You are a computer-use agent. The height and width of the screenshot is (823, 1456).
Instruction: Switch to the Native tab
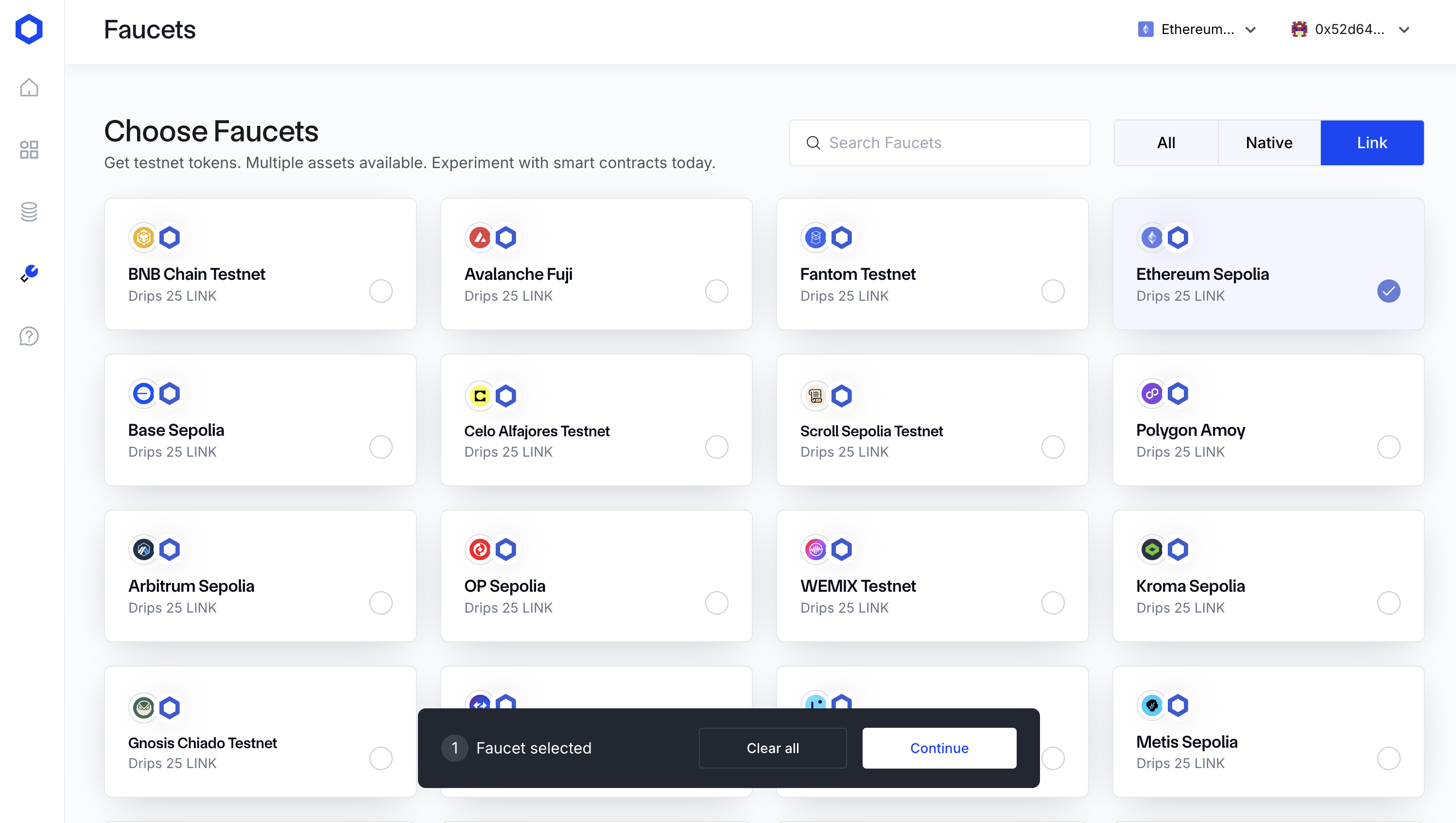pyautogui.click(x=1269, y=143)
